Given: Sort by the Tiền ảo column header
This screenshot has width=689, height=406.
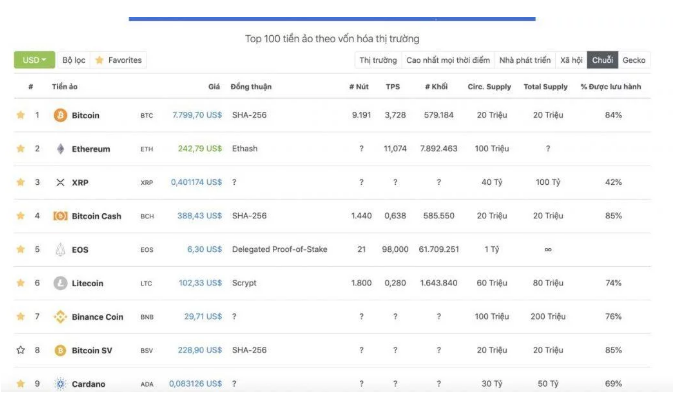Looking at the screenshot, I should [65, 87].
